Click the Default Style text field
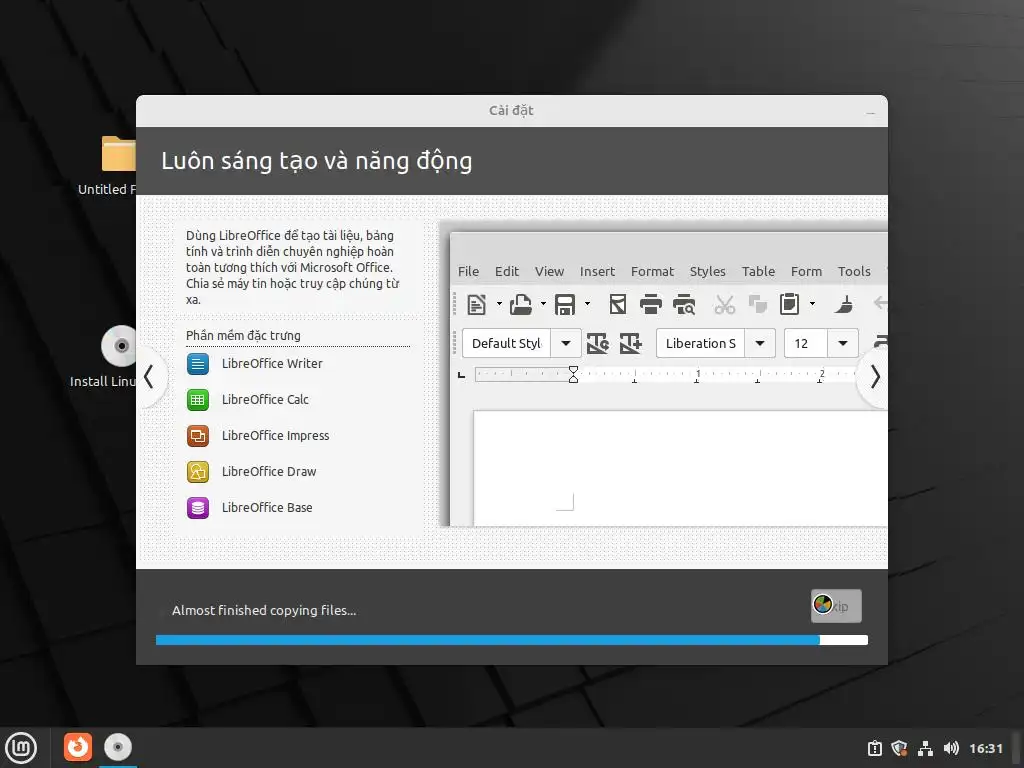 pyautogui.click(x=507, y=344)
